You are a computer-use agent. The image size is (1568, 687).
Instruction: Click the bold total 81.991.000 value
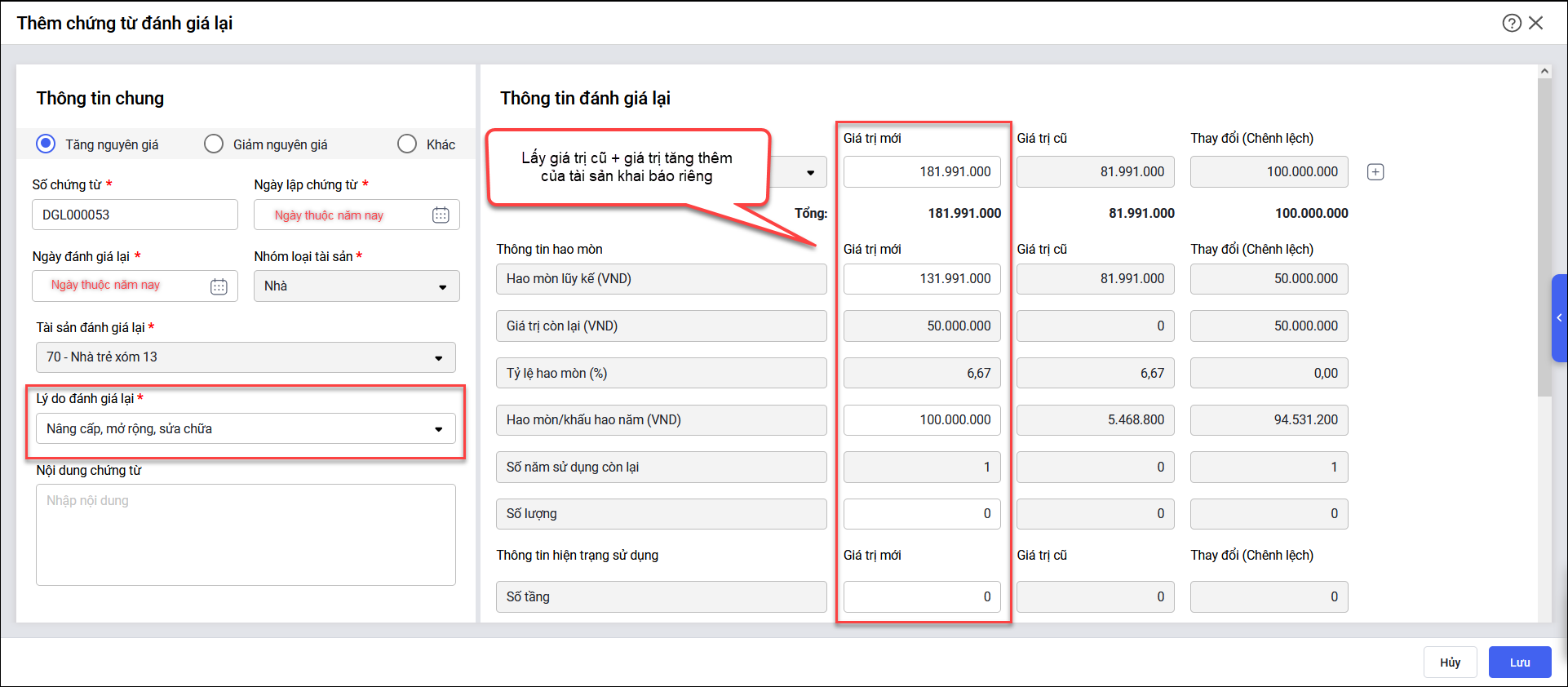tap(1141, 214)
